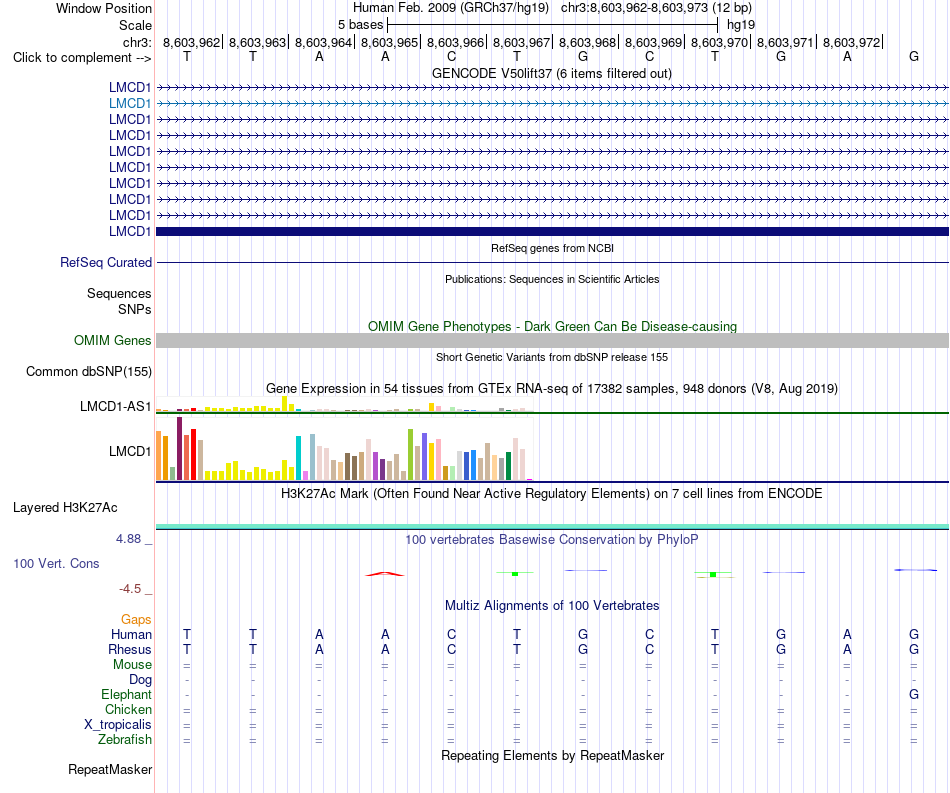Click the Scale label
This screenshot has width=950, height=793.
pyautogui.click(x=135, y=25)
